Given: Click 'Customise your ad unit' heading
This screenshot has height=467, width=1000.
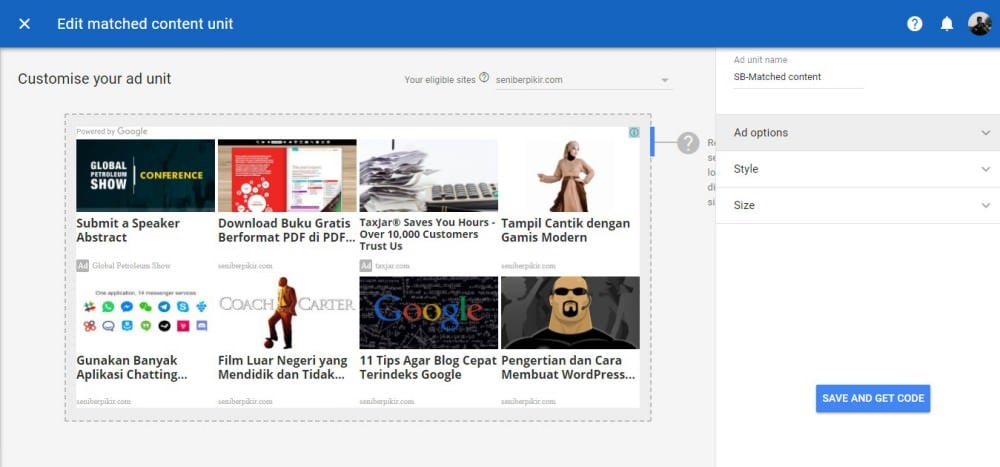Looking at the screenshot, I should pos(94,79).
